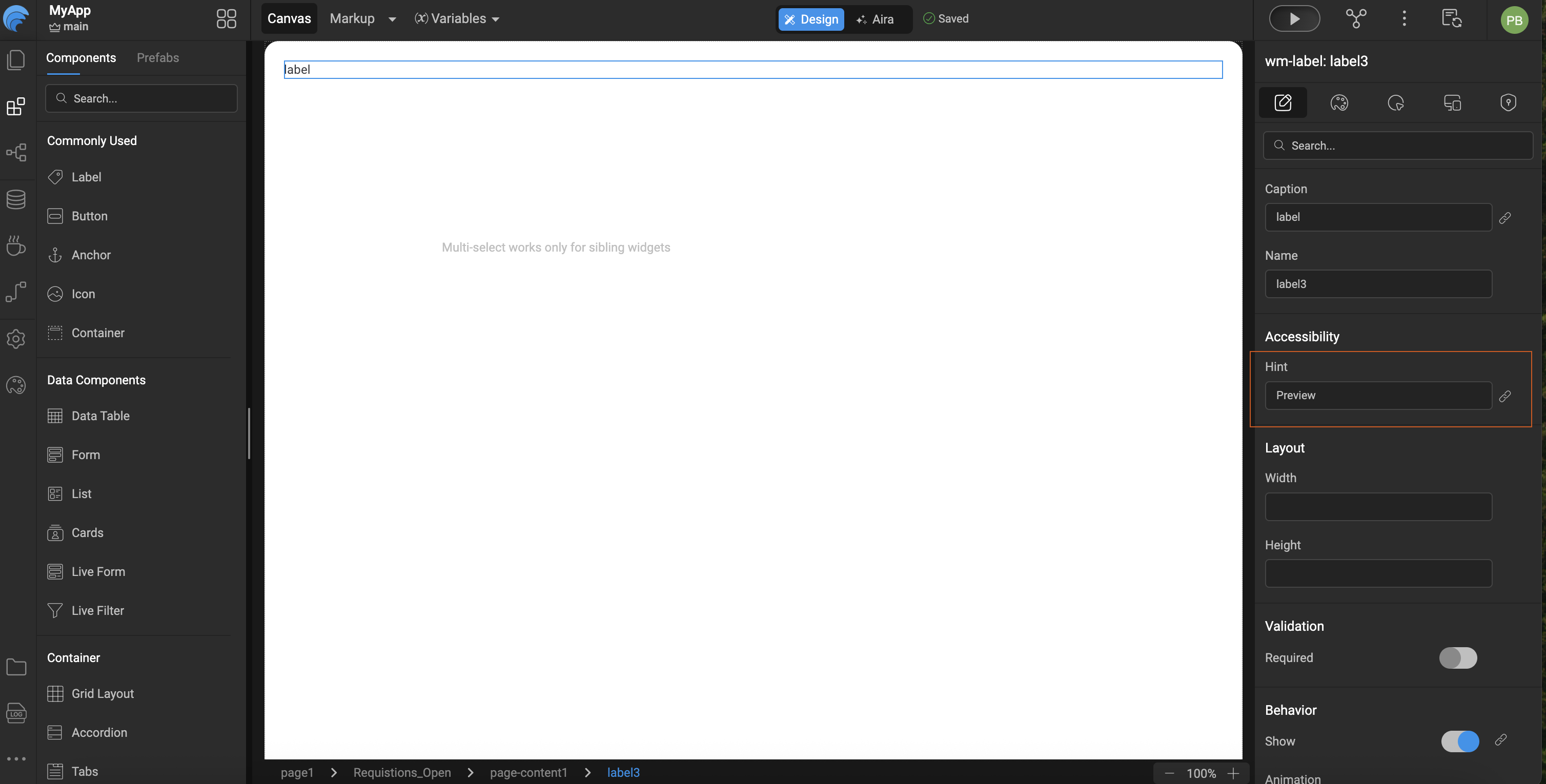Select the Data Table component
1546x784 pixels.
pyautogui.click(x=100, y=416)
